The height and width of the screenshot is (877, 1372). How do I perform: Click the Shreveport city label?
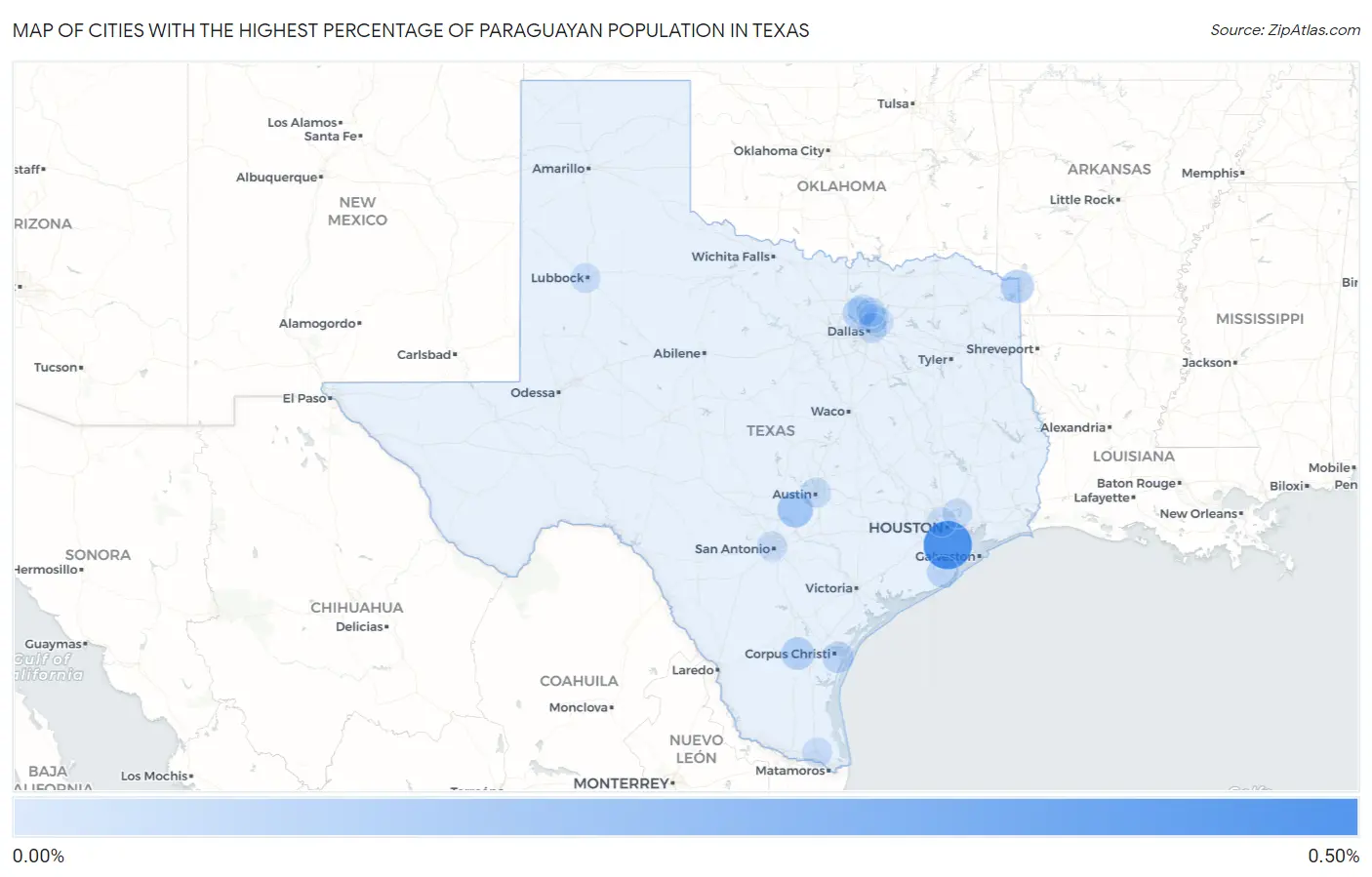[x=1000, y=349]
